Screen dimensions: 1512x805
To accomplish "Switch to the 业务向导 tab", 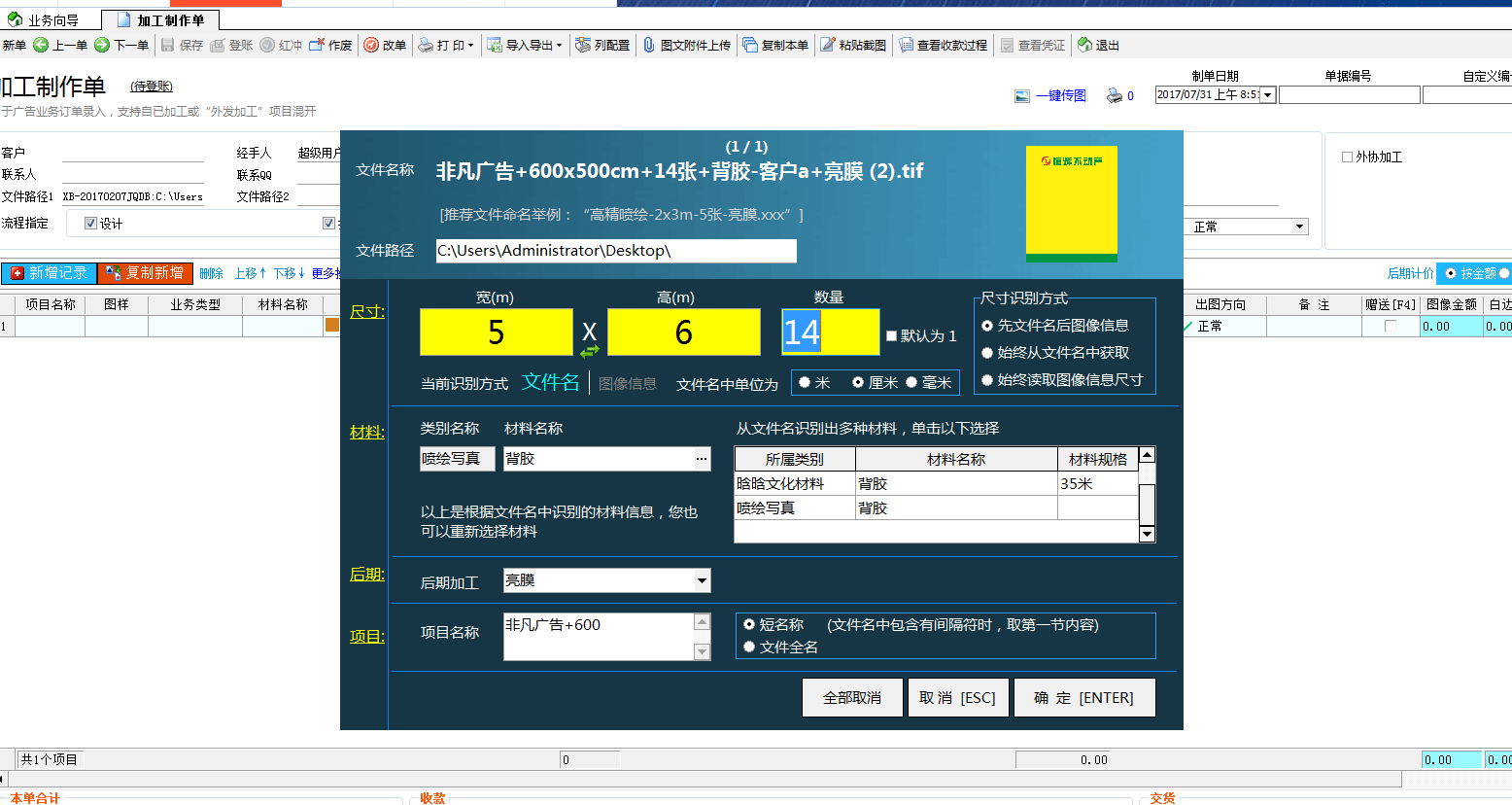I will point(47,17).
